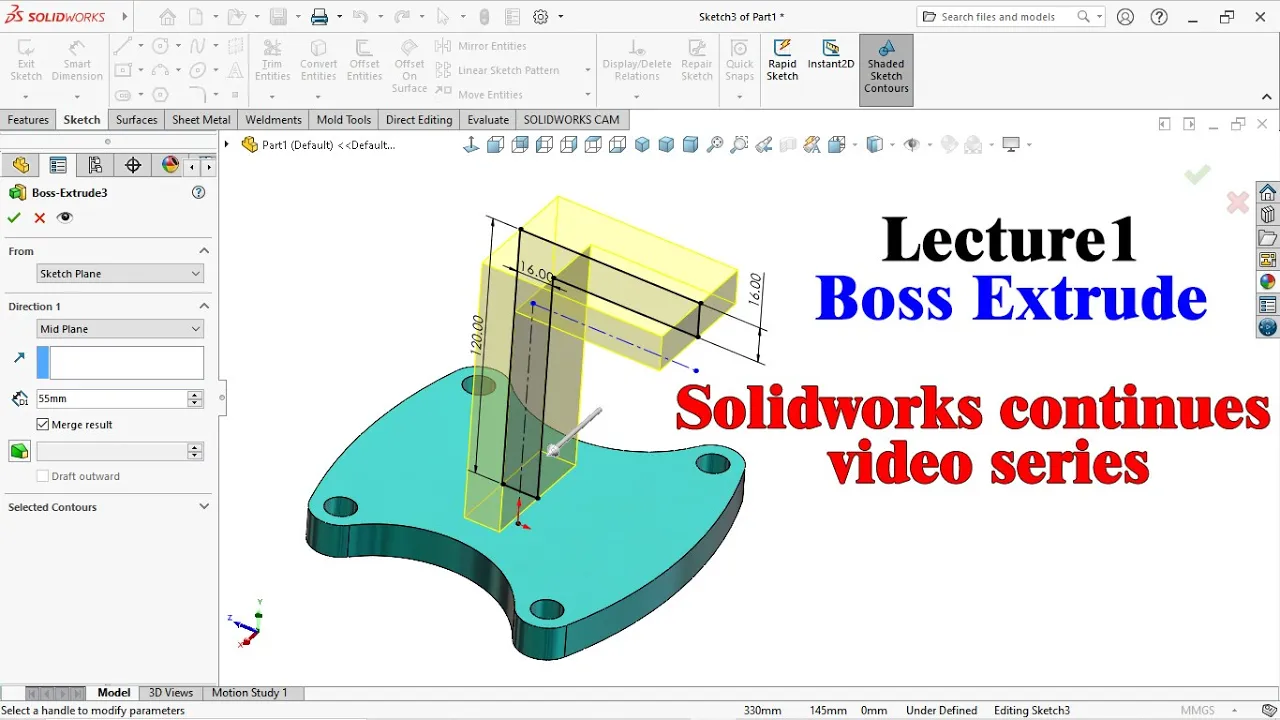Click Zoom to Fit magnifier icon

[x=715, y=145]
